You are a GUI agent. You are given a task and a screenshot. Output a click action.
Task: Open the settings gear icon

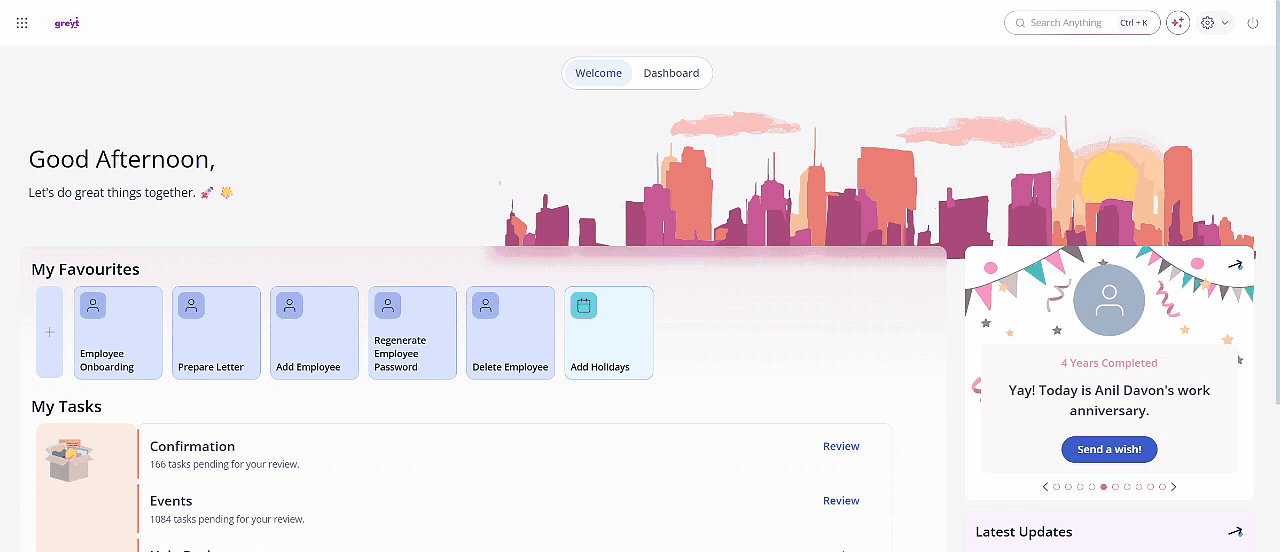point(1207,23)
